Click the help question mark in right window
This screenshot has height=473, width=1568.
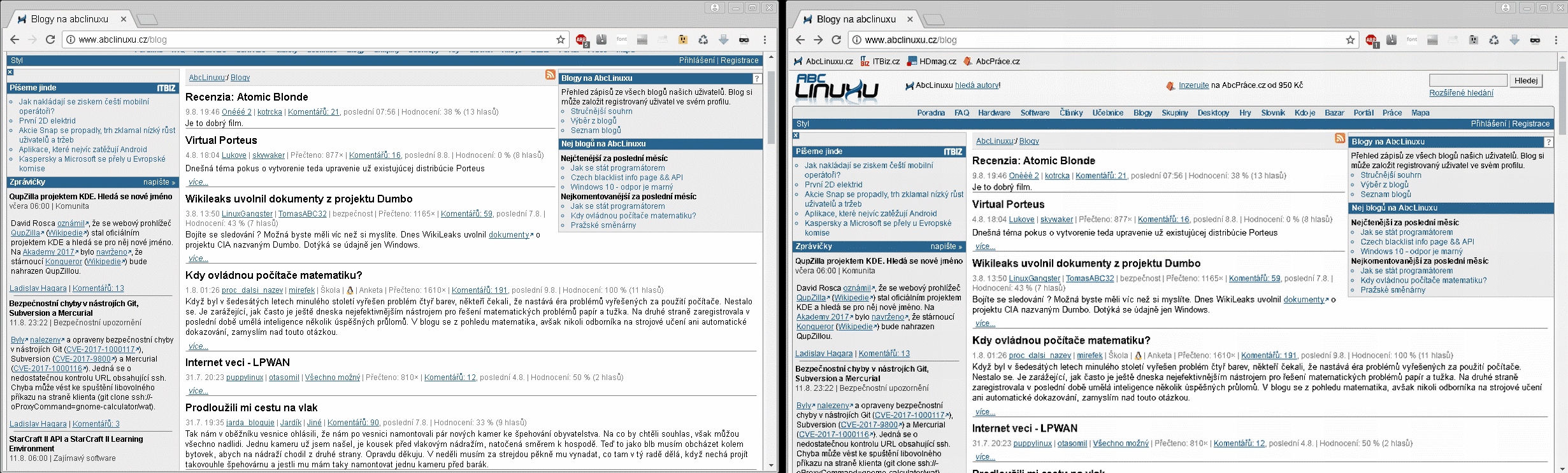pyautogui.click(x=1548, y=142)
